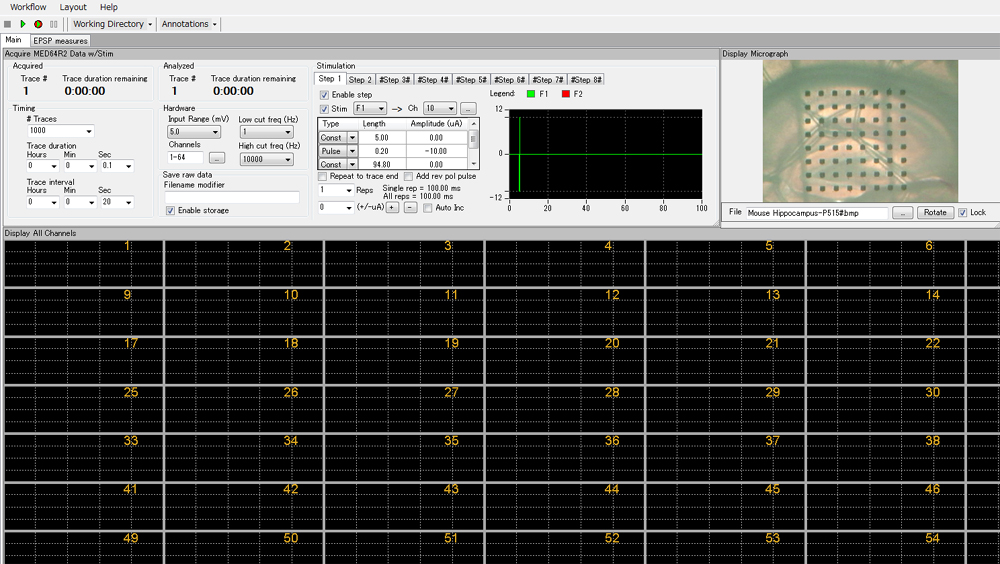Screen dimensions: 1000x564
Task: Toggle the micrograph Lock checkbox
Action: point(963,213)
